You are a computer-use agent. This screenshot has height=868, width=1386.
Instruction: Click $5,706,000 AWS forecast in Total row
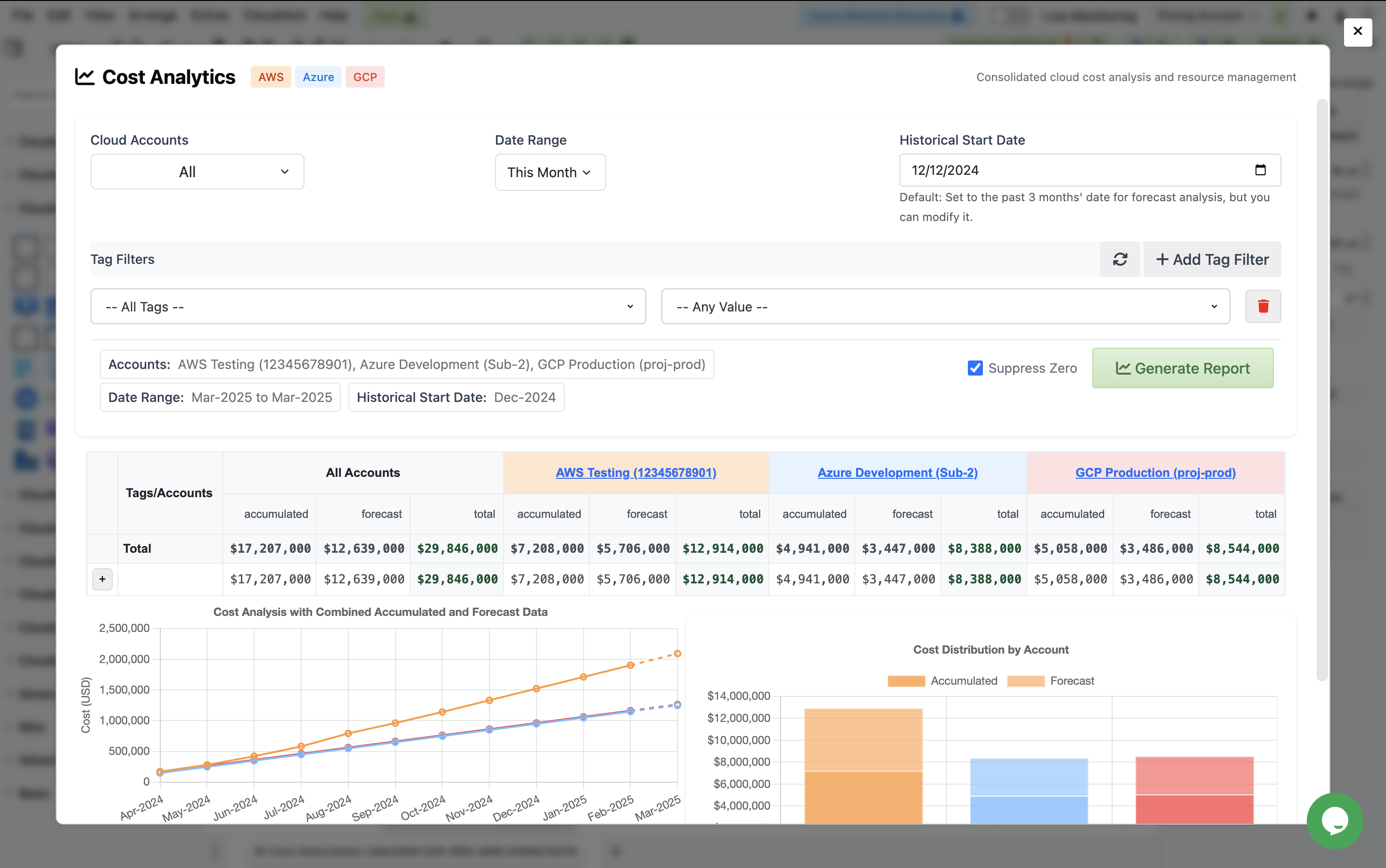pos(633,548)
